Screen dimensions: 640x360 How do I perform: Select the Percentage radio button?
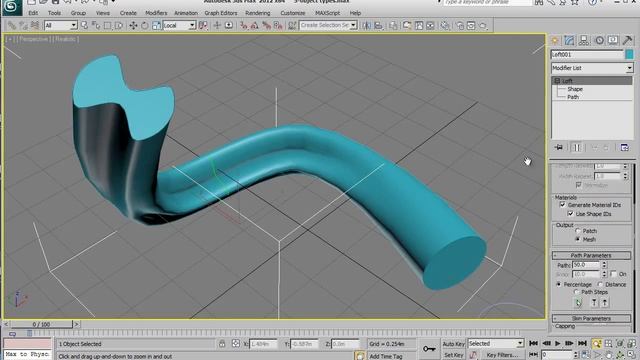click(559, 284)
